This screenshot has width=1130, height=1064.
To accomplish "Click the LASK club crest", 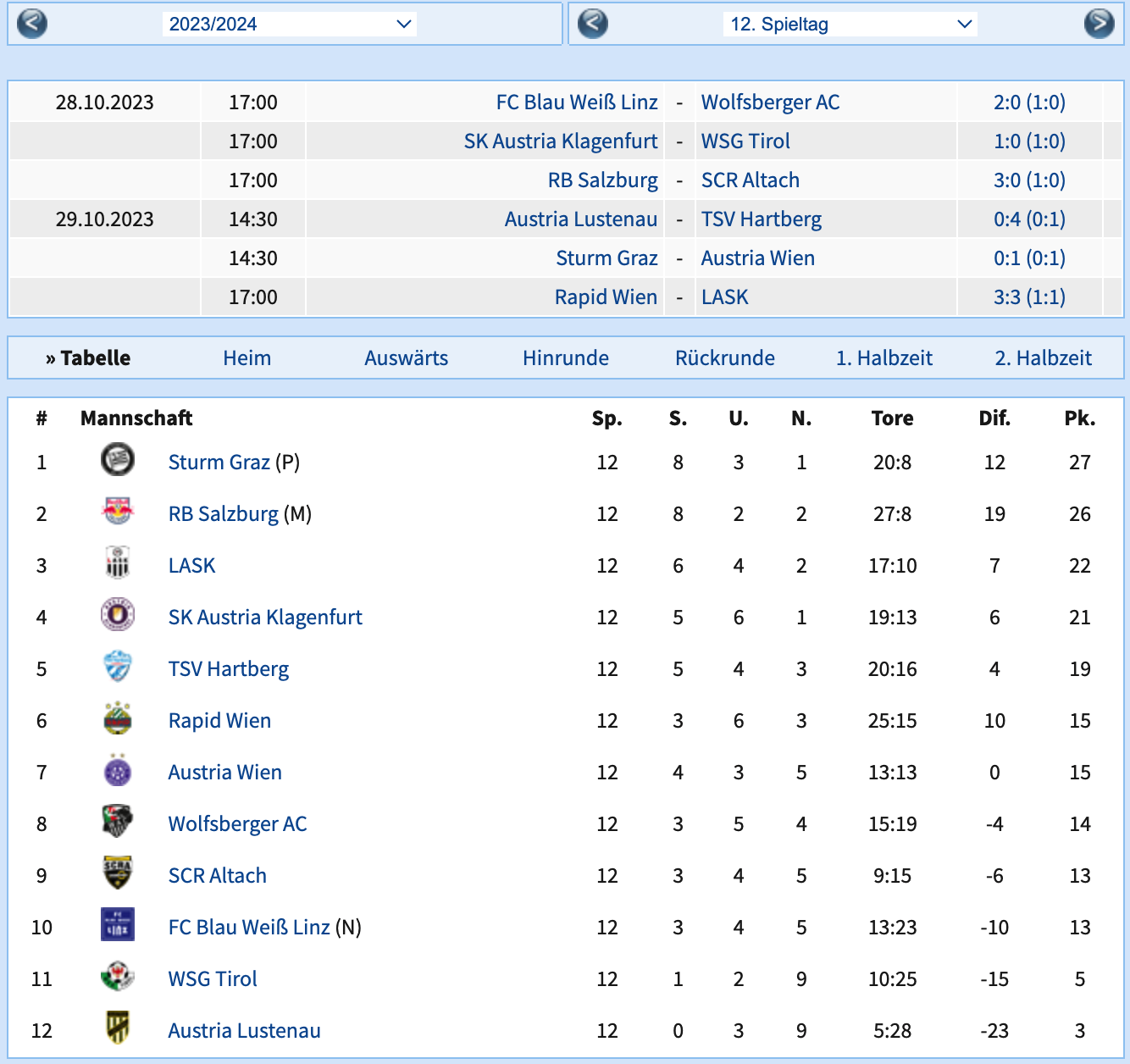I will [x=118, y=563].
